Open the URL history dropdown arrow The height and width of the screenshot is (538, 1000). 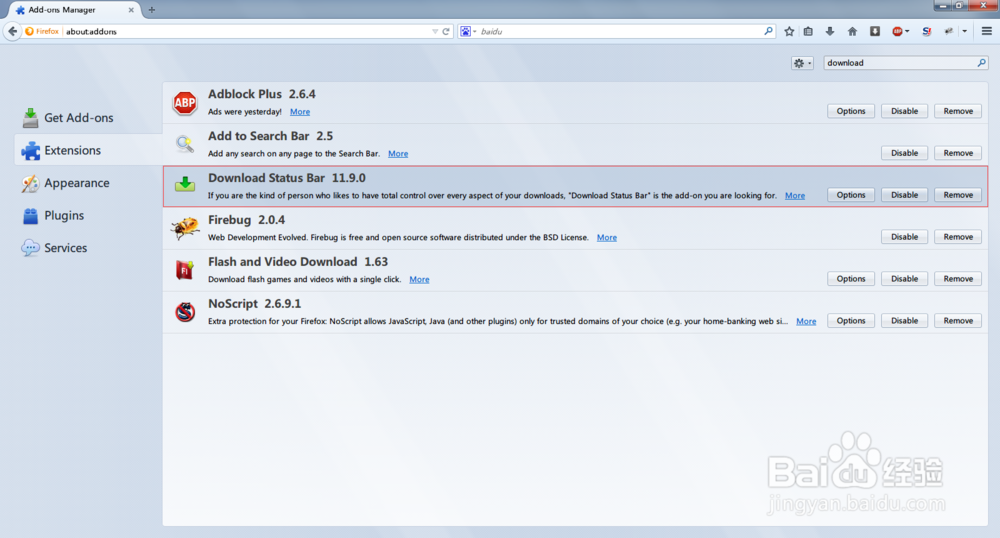click(x=435, y=31)
